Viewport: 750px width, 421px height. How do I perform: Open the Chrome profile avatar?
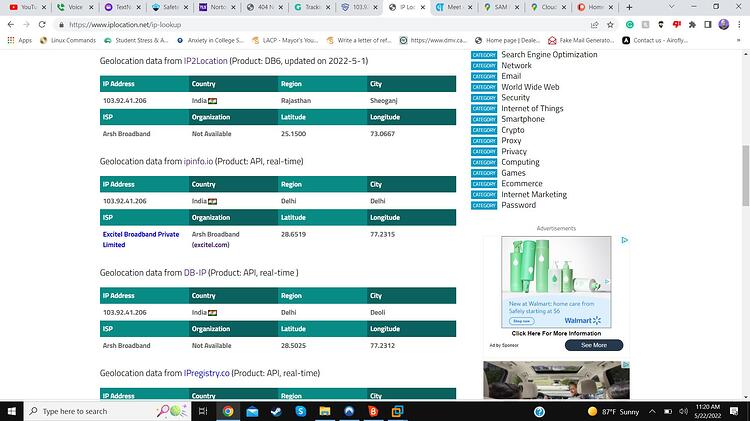click(x=724, y=24)
